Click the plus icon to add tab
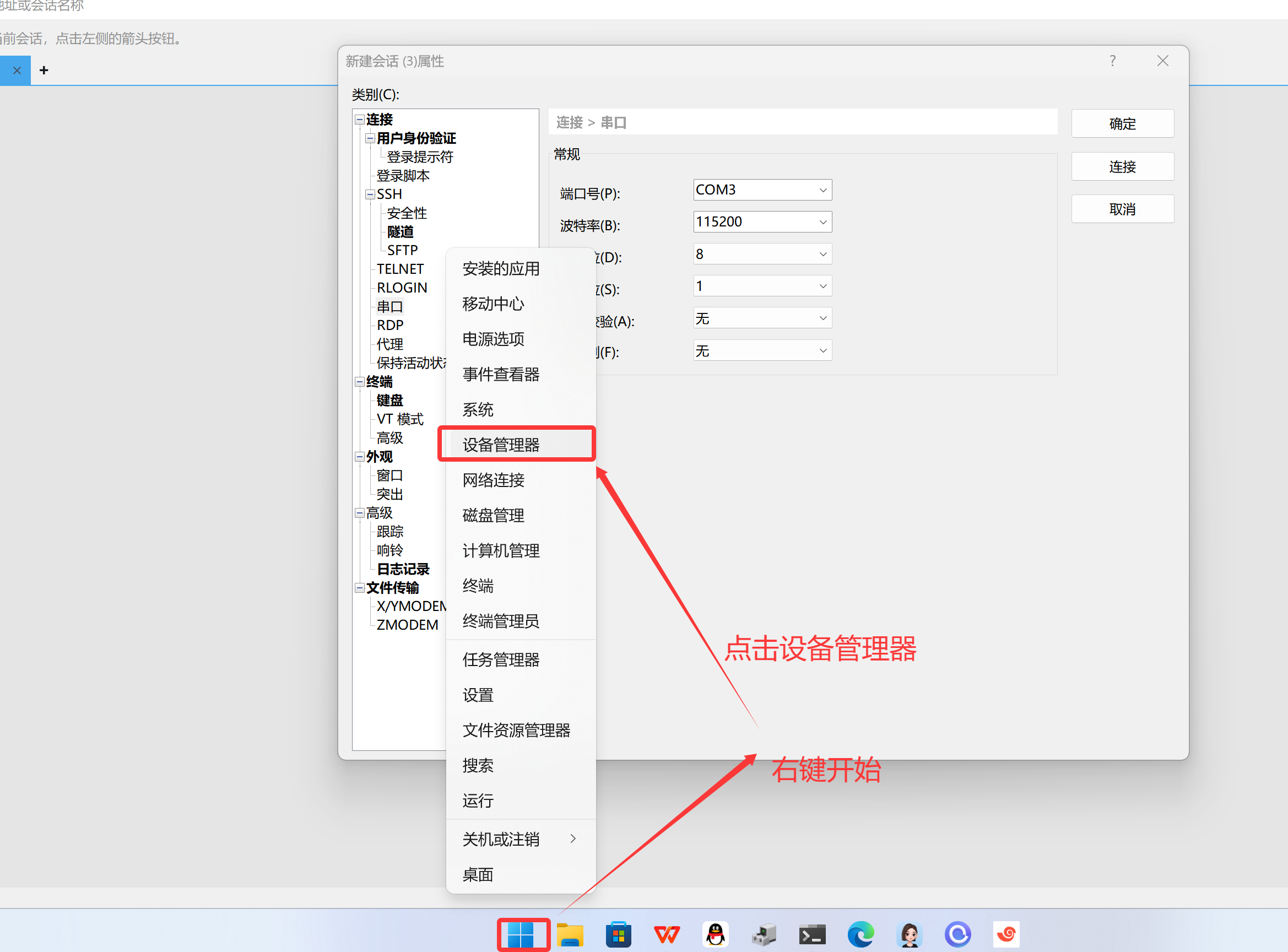This screenshot has height=952, width=1288. click(x=44, y=71)
